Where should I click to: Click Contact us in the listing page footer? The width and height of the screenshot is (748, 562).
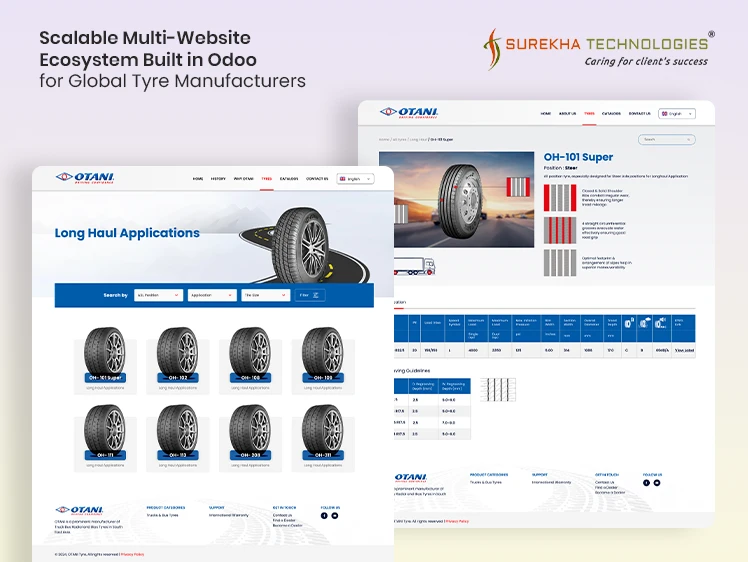pyautogui.click(x=282, y=515)
